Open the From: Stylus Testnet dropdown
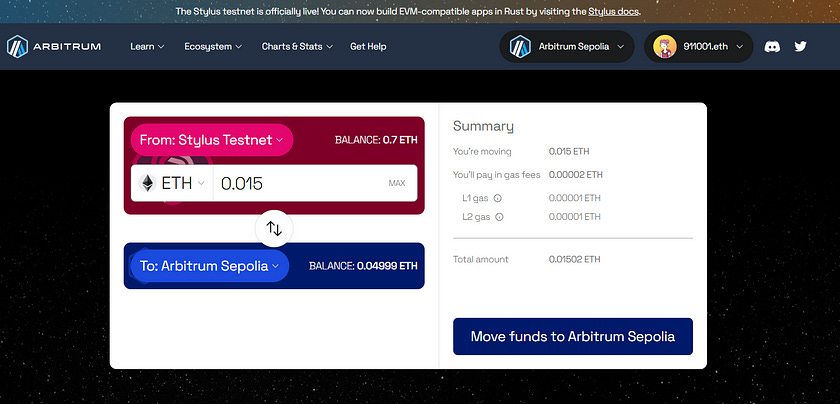Viewport: 840px width, 404px height. 212,140
